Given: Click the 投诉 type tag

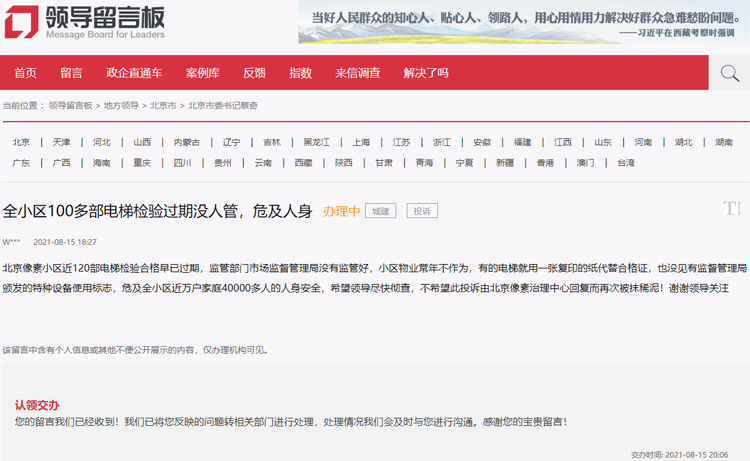Looking at the screenshot, I should pyautogui.click(x=422, y=211).
